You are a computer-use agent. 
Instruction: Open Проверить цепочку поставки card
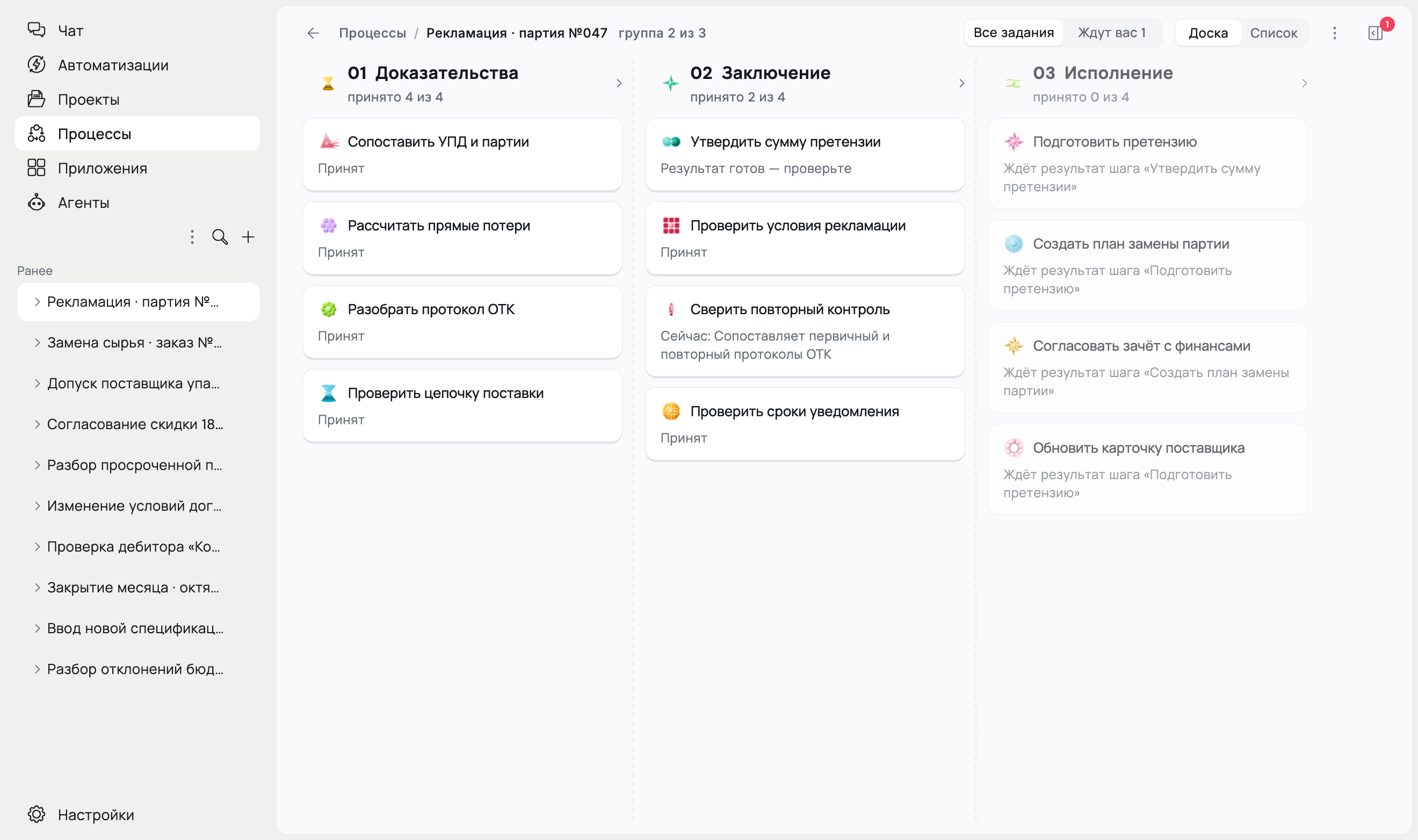point(462,406)
